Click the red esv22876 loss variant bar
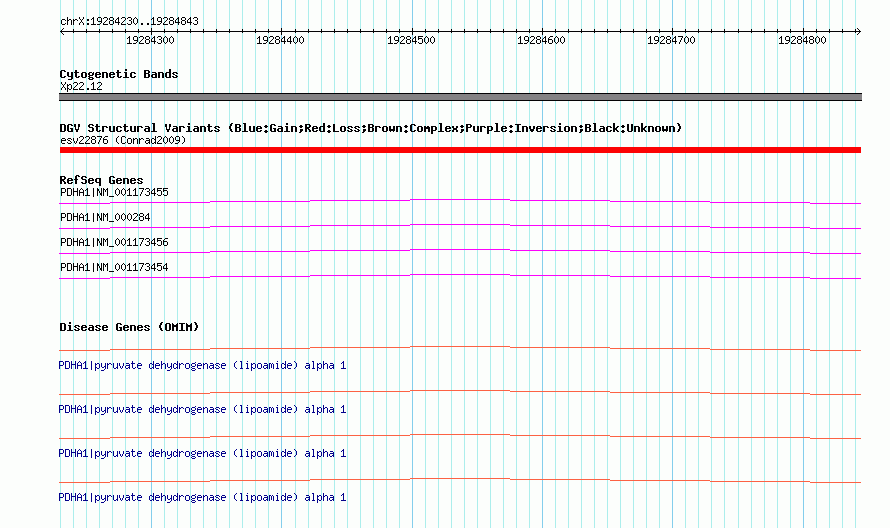Image resolution: width=890 pixels, height=528 pixels. [460, 150]
